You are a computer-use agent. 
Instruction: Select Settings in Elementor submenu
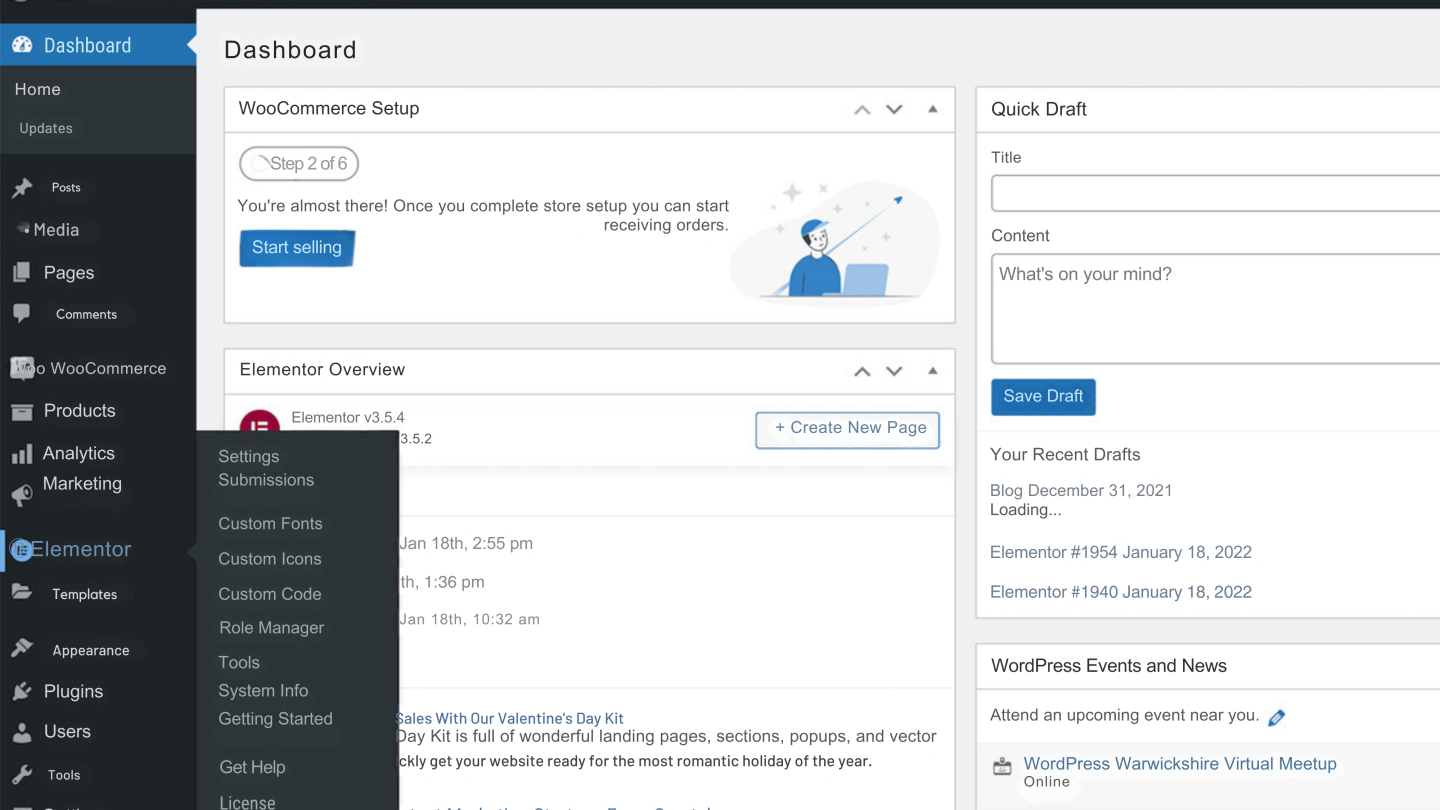click(x=249, y=456)
